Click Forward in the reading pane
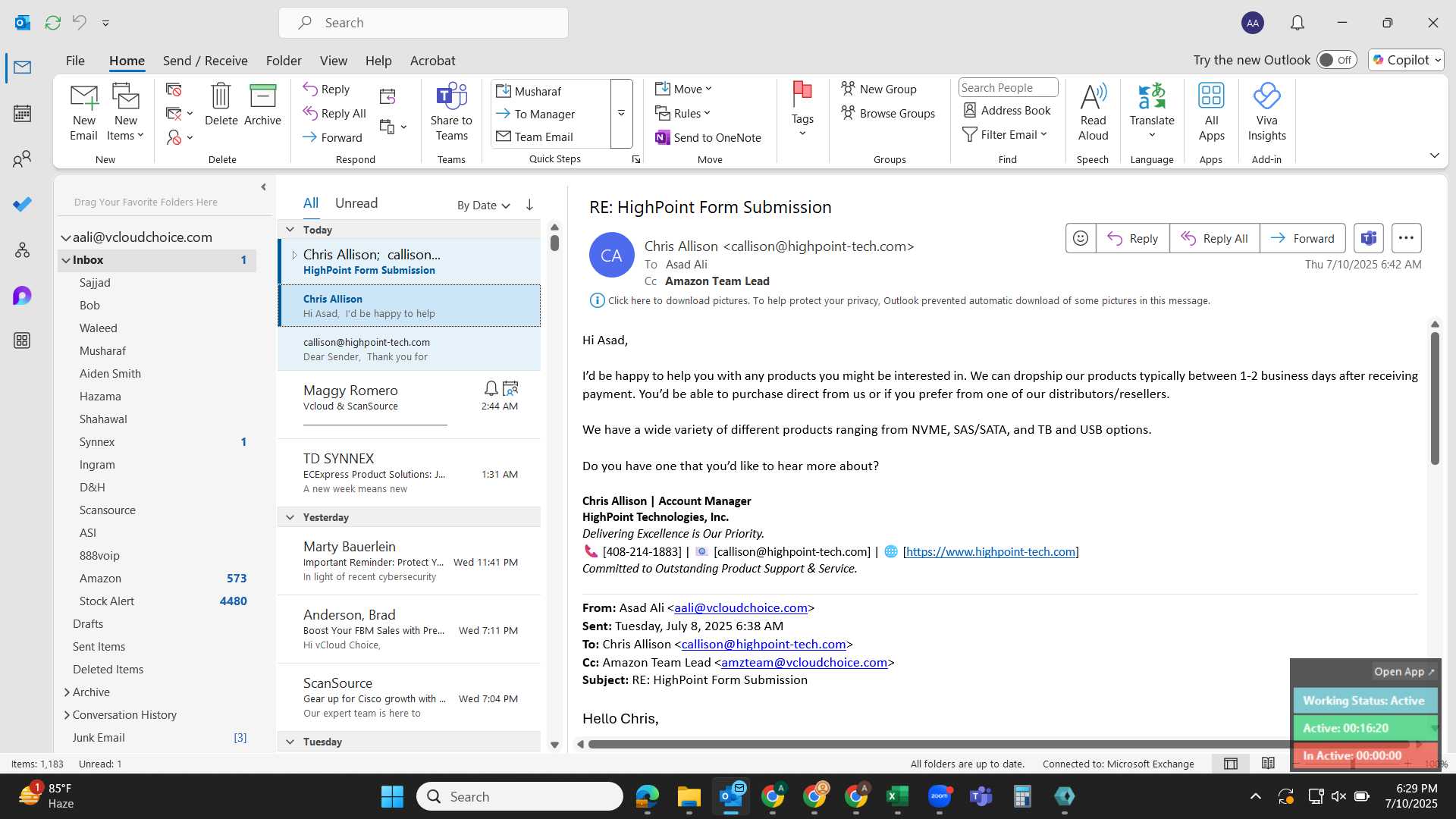 tap(1302, 238)
